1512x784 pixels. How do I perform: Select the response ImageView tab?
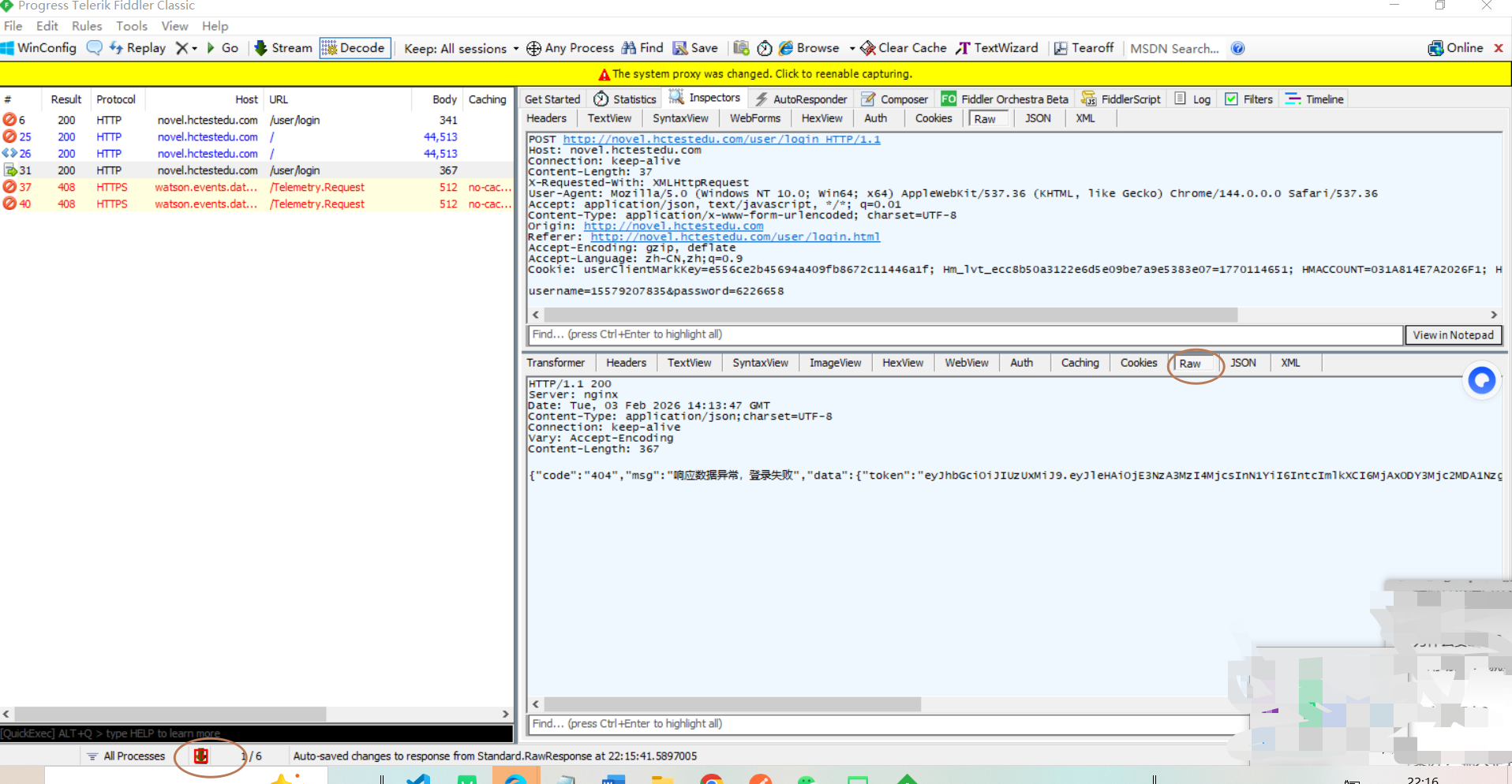[x=835, y=363]
